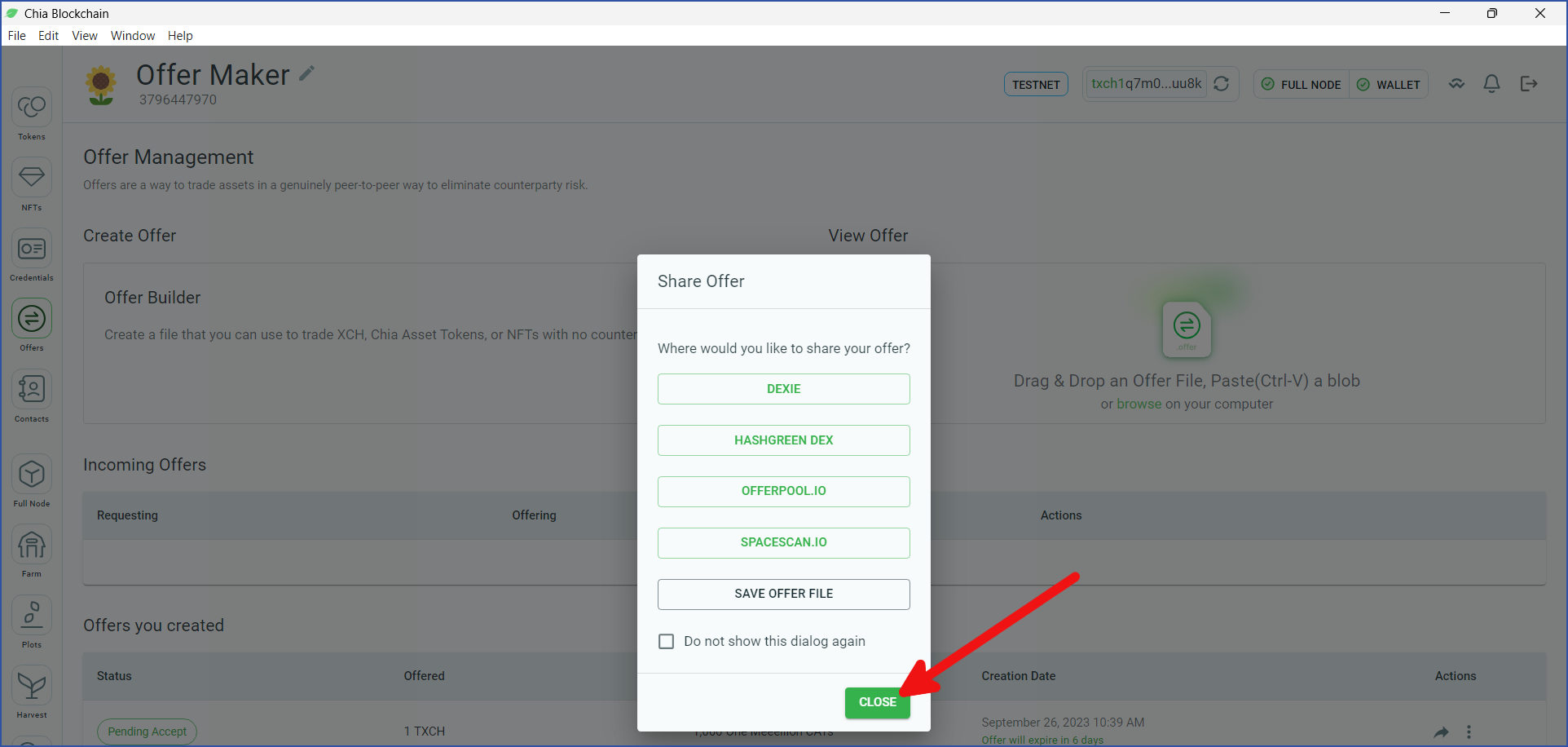Viewport: 1568px width, 747px height.
Task: Close the Chia Blockchain window
Action: click(x=1540, y=13)
